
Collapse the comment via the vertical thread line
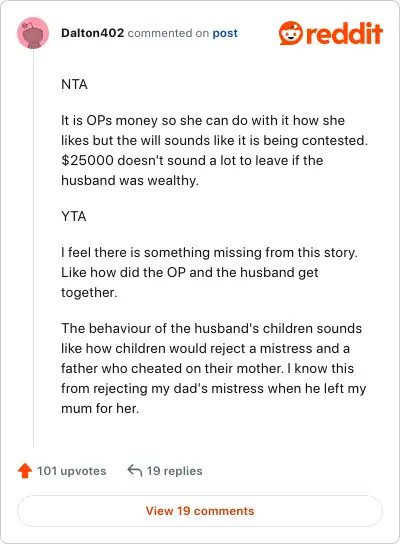click(33, 248)
